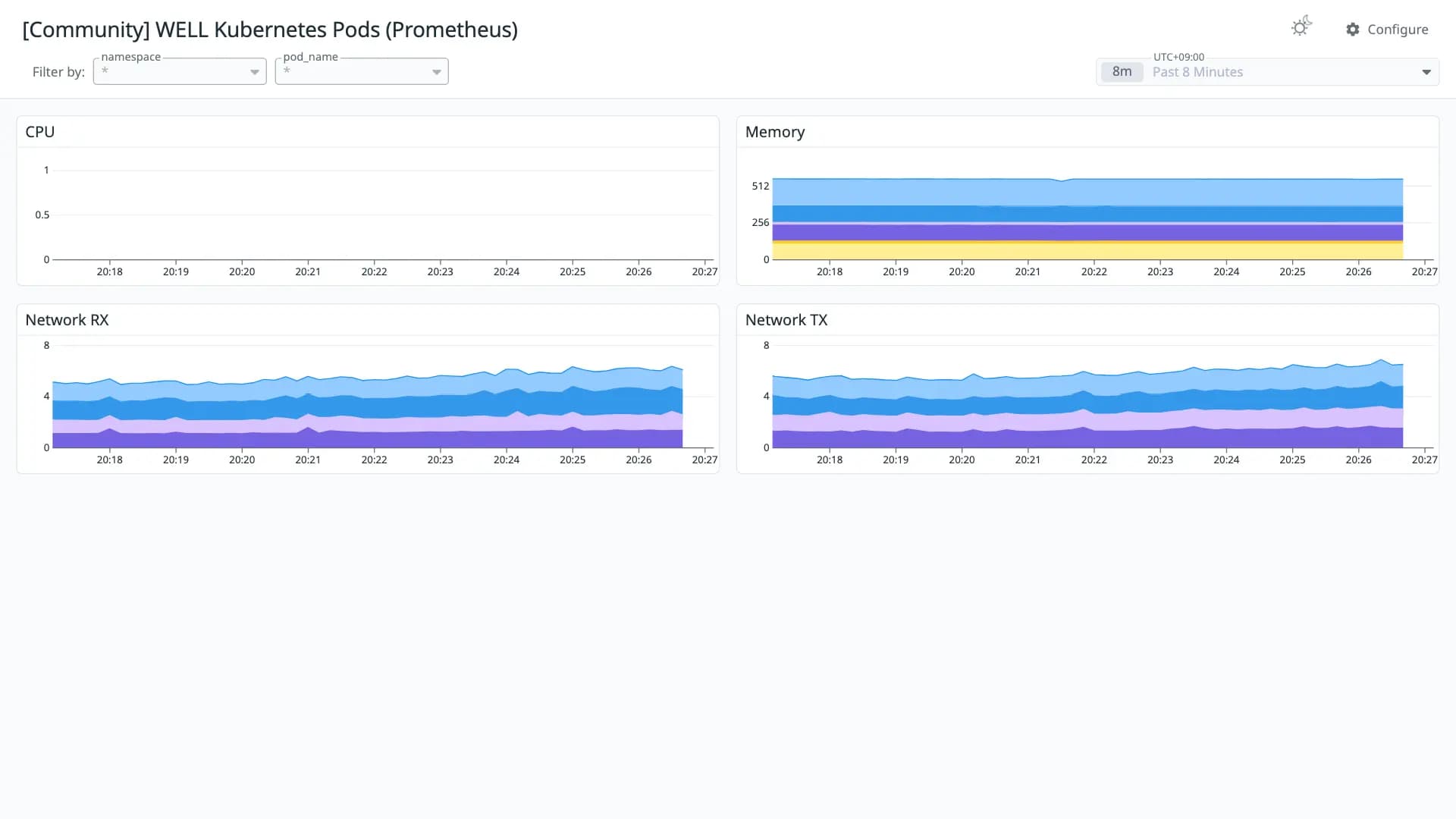Screen dimensions: 1456x819
Task: Click the 20:26 tick in Network TX chart
Action: (x=1358, y=460)
